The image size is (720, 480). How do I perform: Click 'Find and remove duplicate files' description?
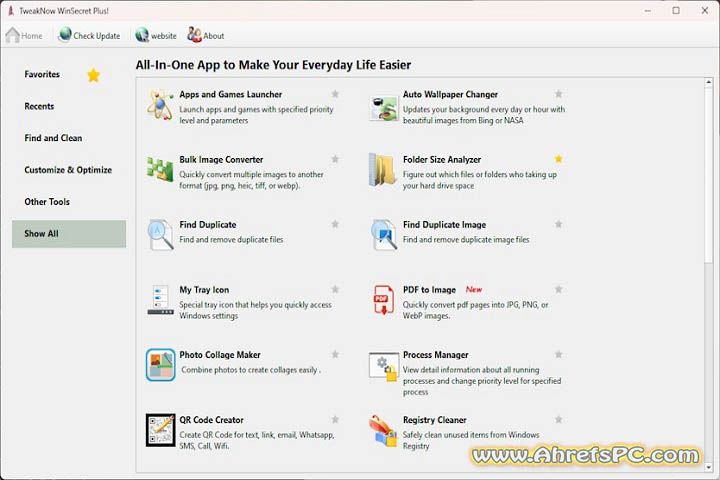[x=231, y=240]
